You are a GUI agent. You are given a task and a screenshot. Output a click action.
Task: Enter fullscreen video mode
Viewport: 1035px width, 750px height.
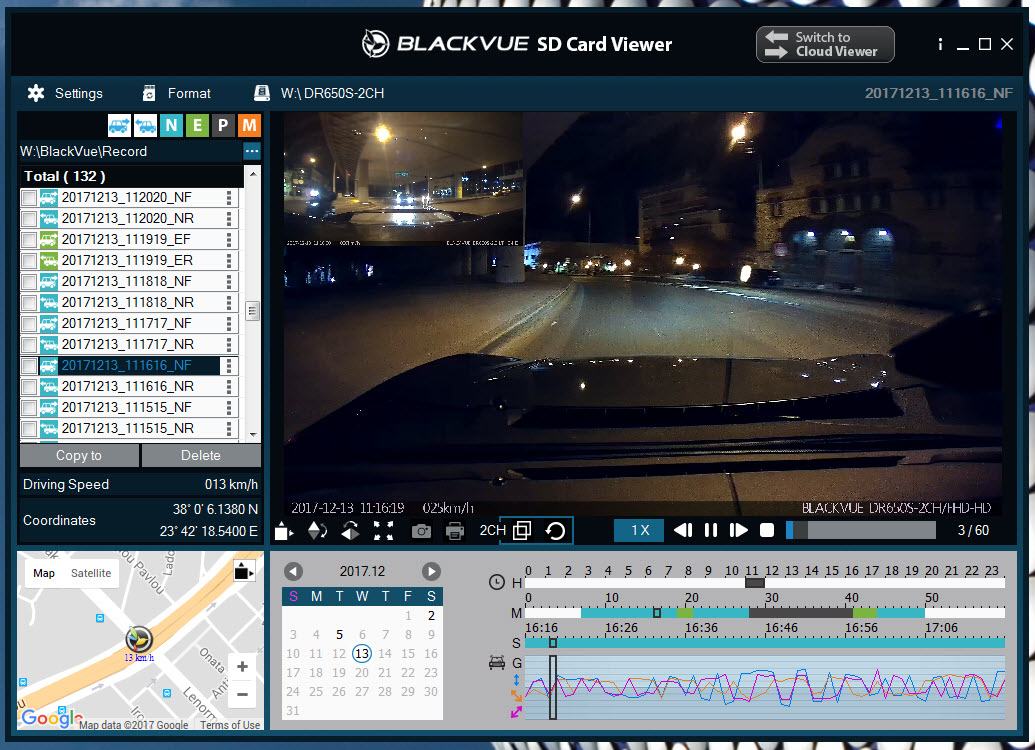(x=384, y=530)
